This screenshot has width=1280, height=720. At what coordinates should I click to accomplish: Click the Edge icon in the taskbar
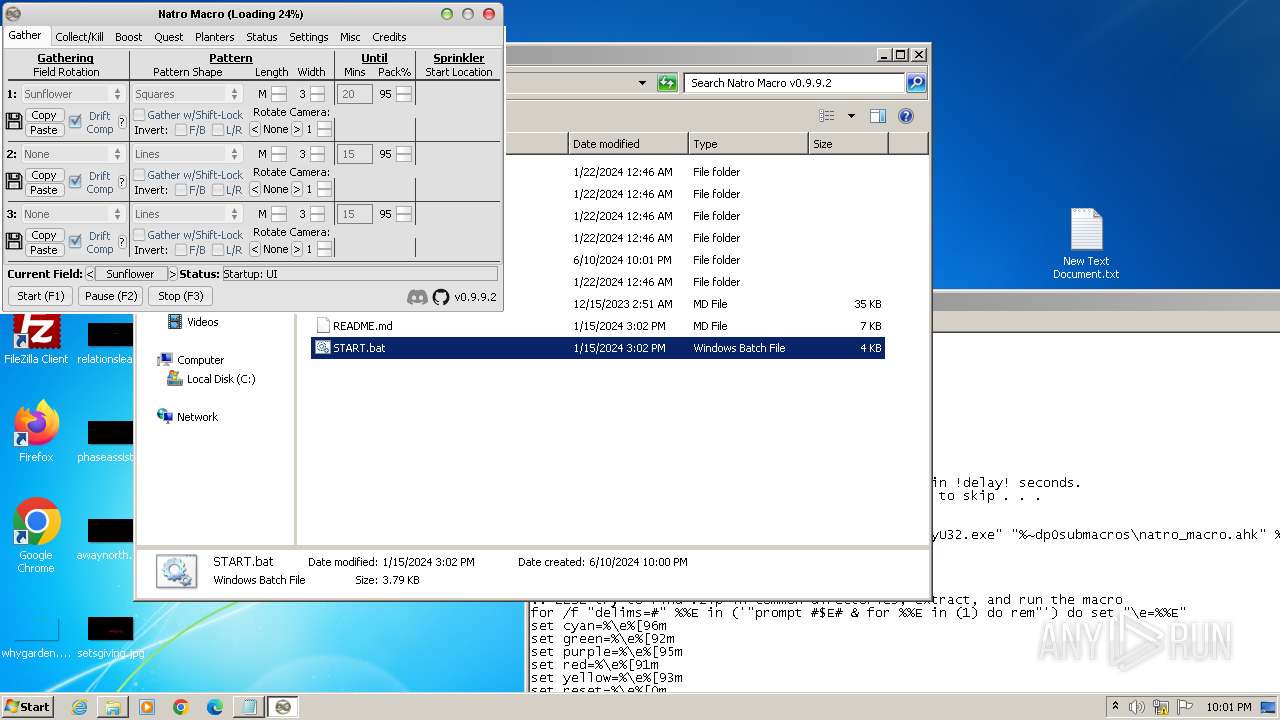[215, 707]
